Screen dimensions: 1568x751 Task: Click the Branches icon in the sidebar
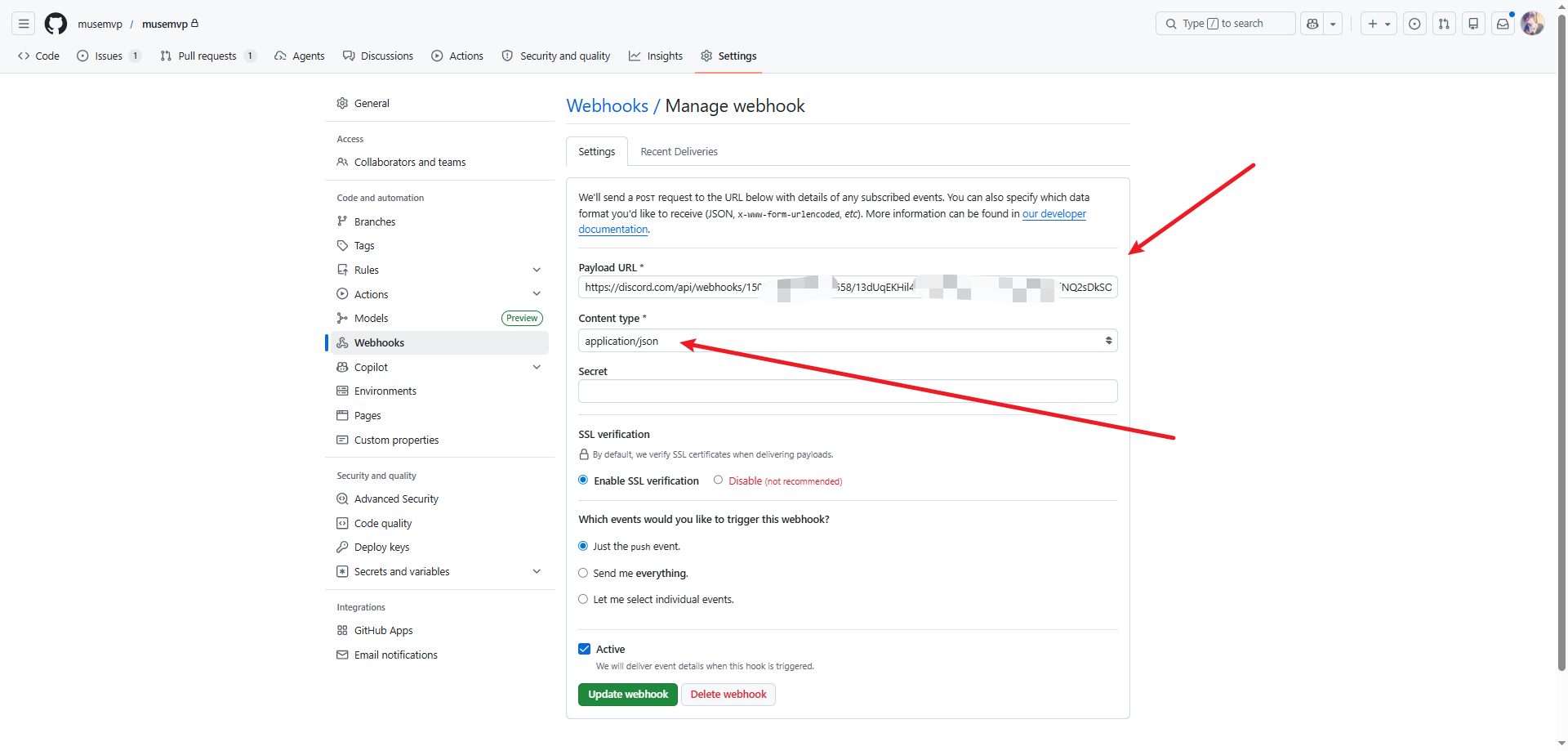[342, 221]
